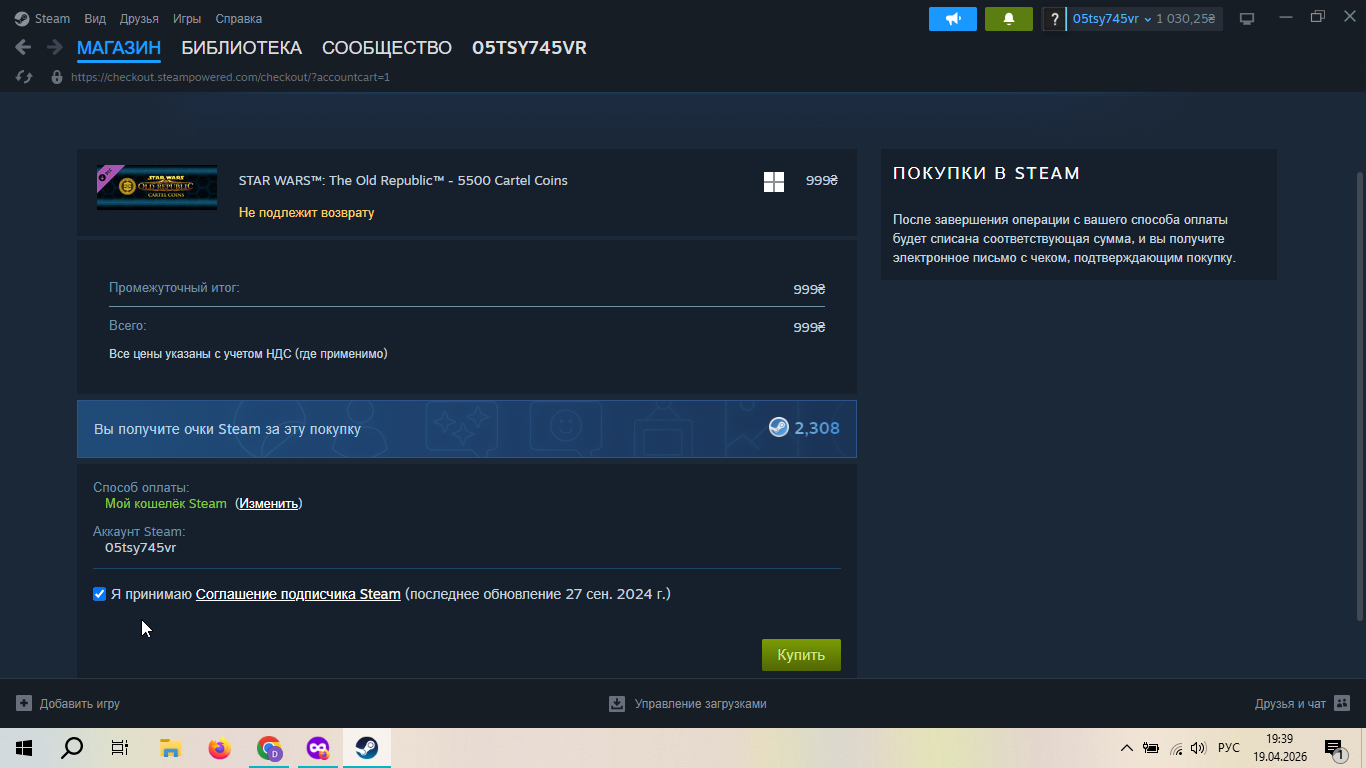Click Мой кошелёк Steam payment method
The width and height of the screenshot is (1366, 768).
[166, 504]
